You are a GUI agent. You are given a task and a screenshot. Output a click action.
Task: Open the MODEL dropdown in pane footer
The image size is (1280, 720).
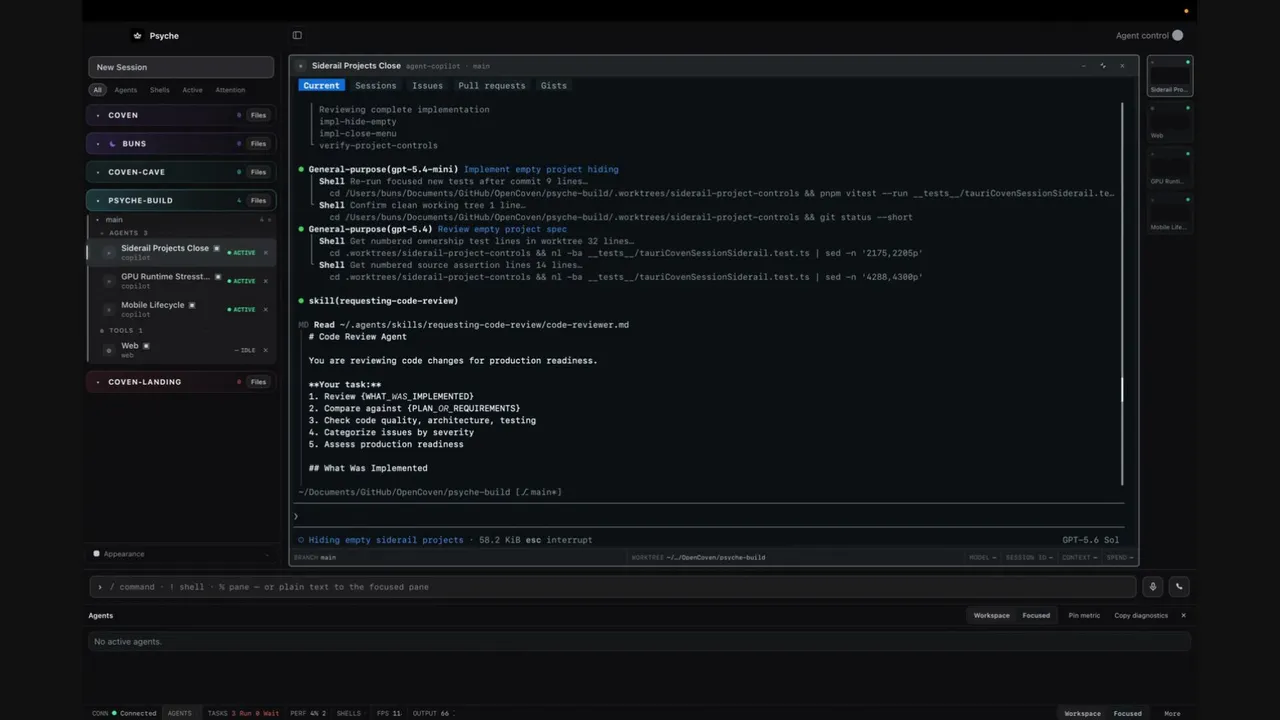coord(982,557)
